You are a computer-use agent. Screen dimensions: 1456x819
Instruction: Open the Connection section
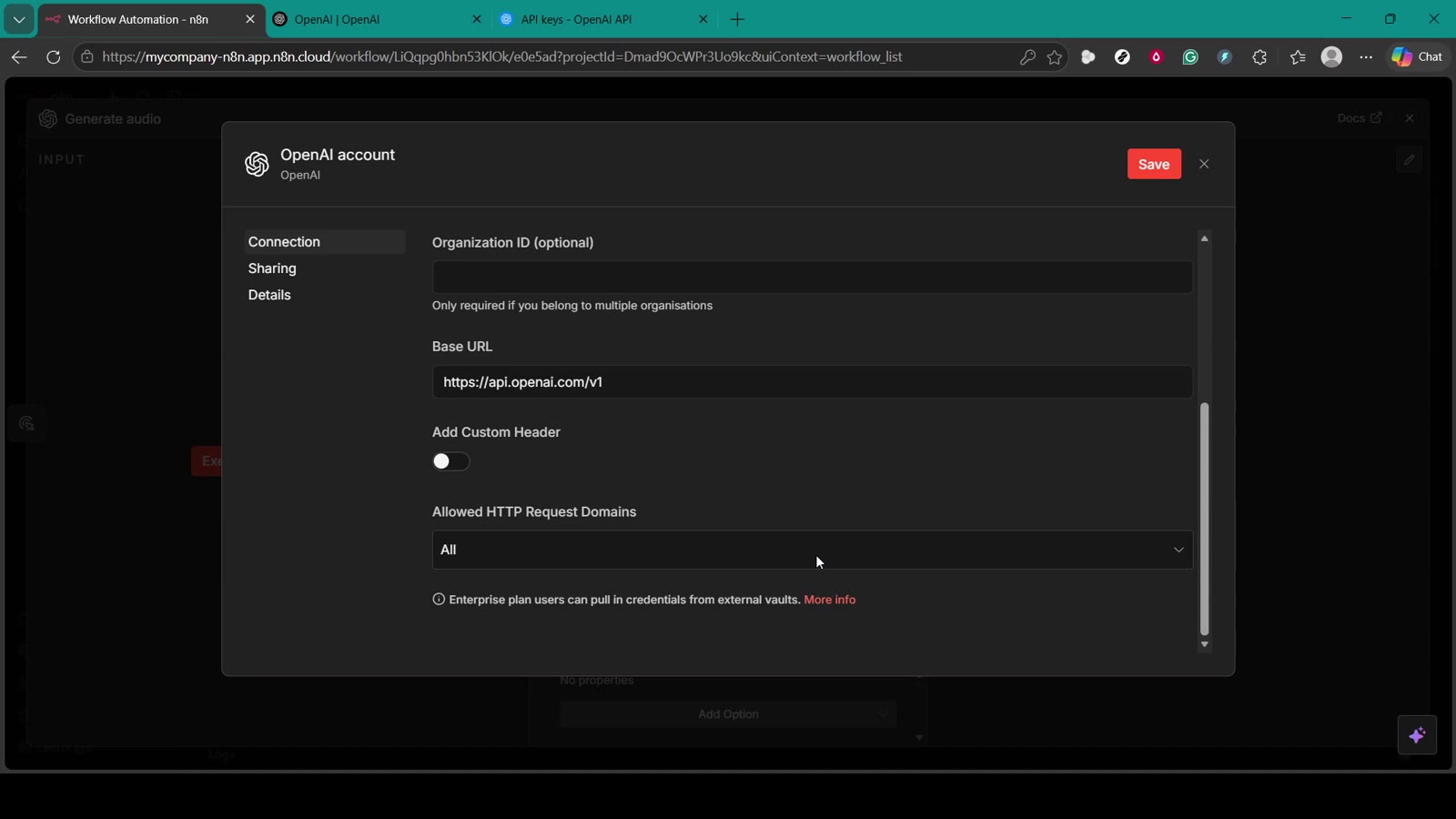click(x=324, y=242)
